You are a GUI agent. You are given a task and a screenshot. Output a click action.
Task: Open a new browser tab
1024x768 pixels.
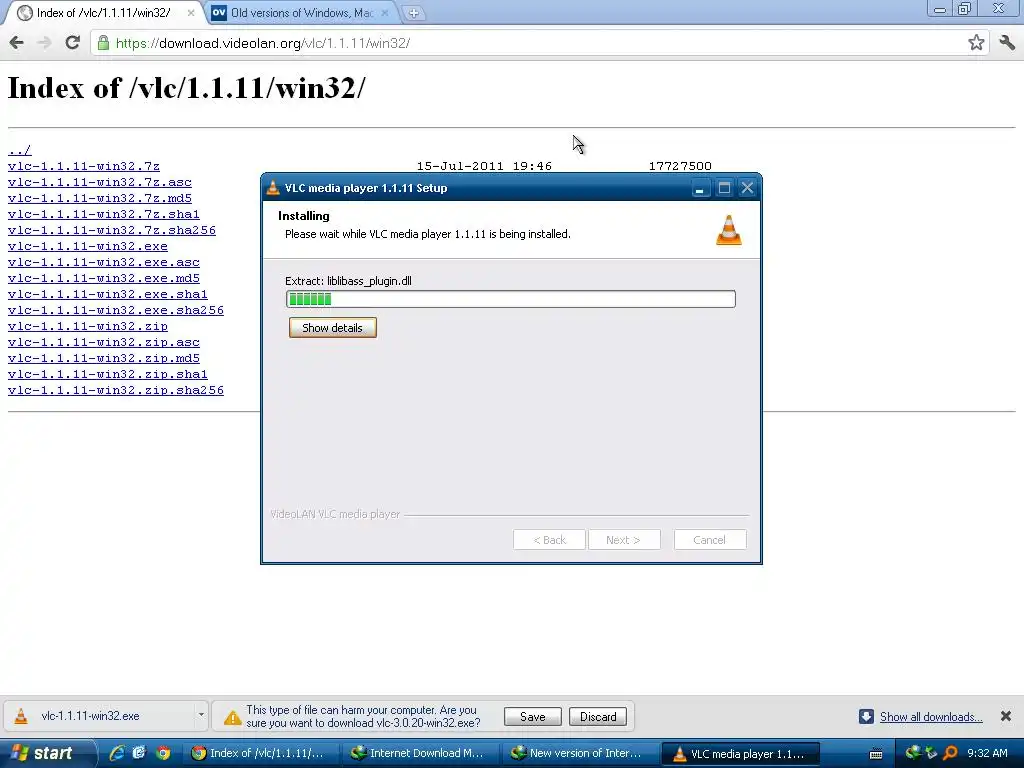[413, 13]
